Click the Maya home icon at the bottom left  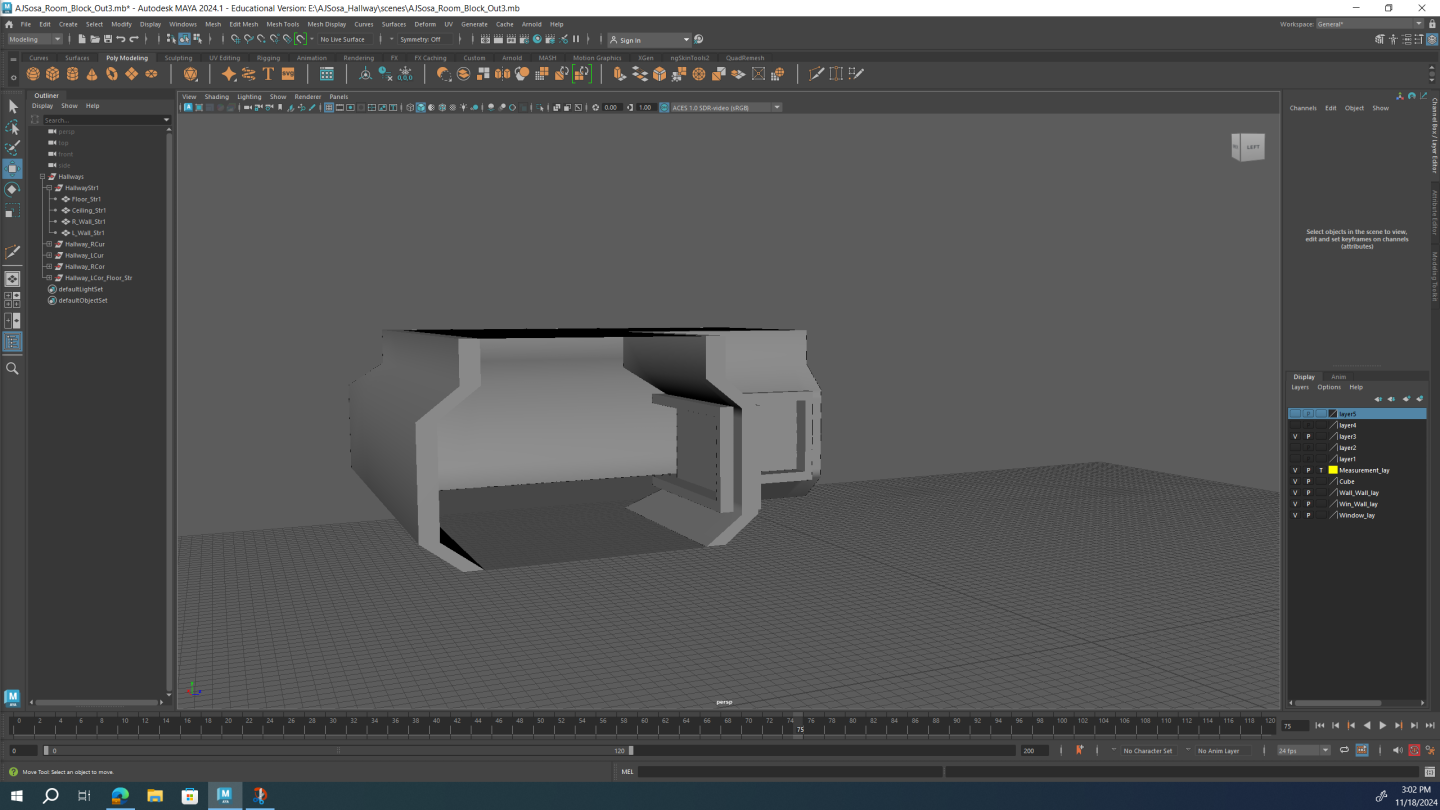coord(12,697)
